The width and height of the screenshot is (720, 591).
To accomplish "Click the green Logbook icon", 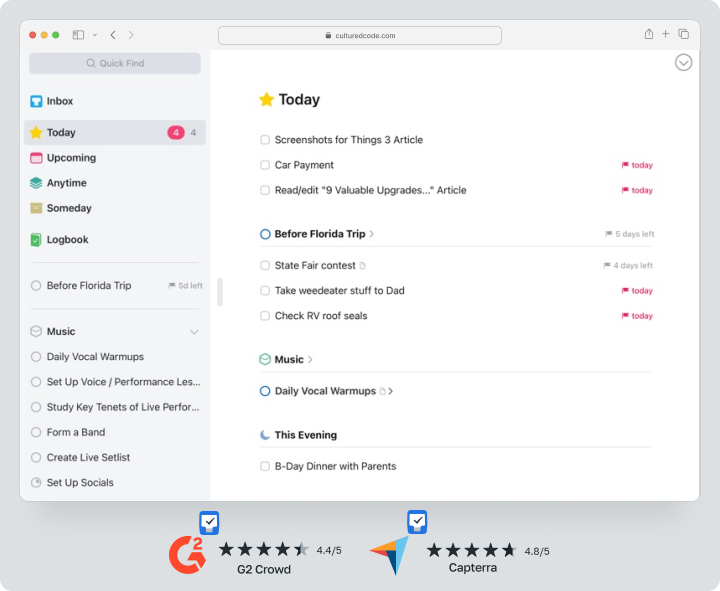I will [x=36, y=240].
